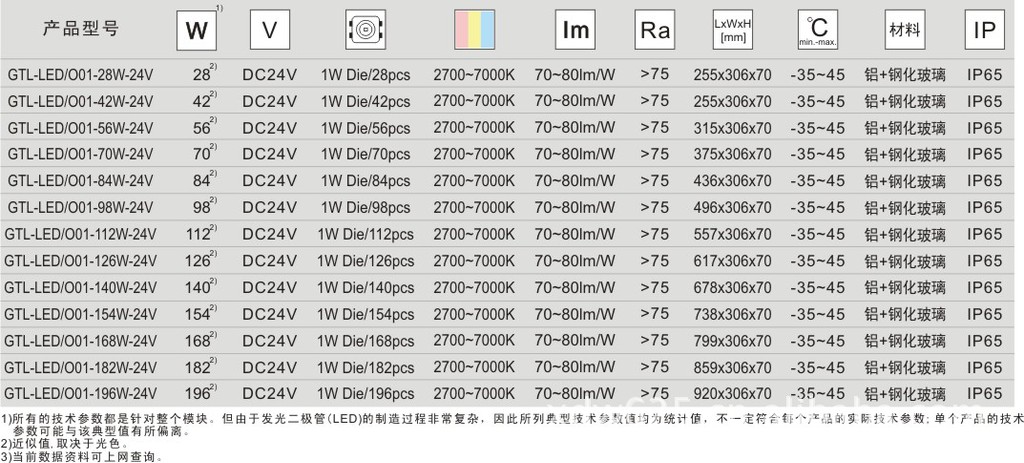
Task: Click the lm luminous flux icon
Action: pyautogui.click(x=576, y=30)
